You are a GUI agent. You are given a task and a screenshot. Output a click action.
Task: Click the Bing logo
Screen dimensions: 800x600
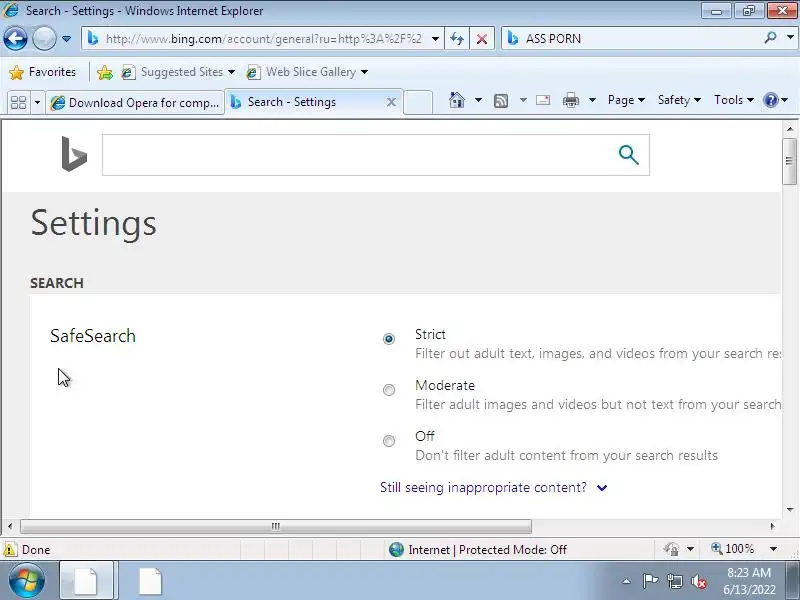(x=74, y=154)
